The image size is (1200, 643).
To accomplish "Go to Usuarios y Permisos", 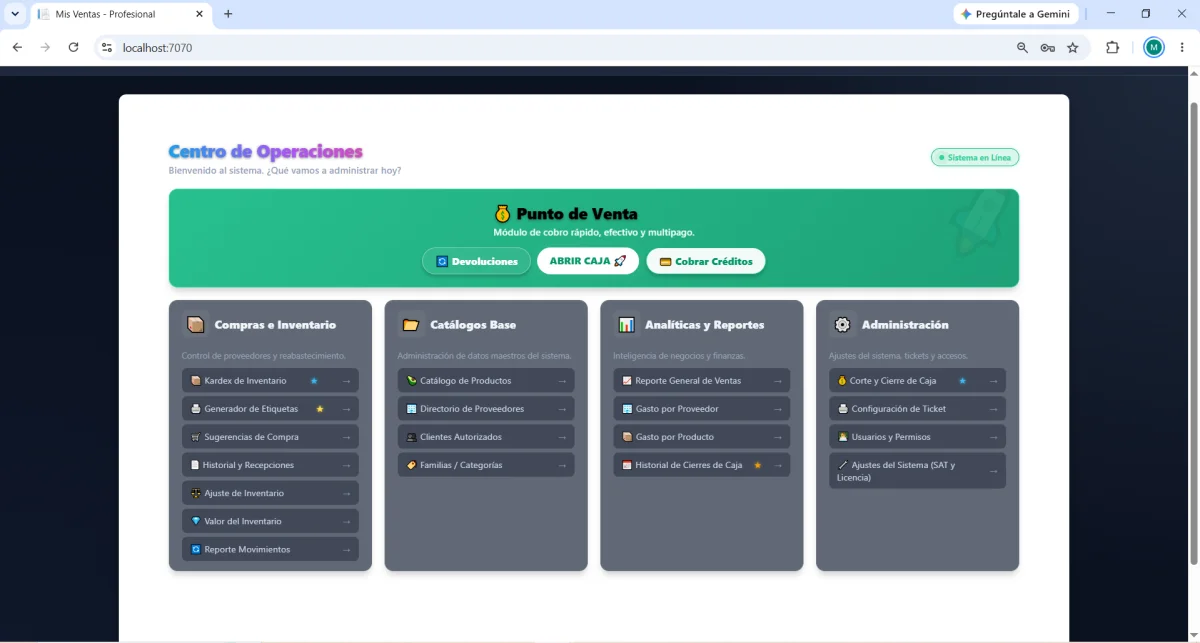I will (917, 437).
